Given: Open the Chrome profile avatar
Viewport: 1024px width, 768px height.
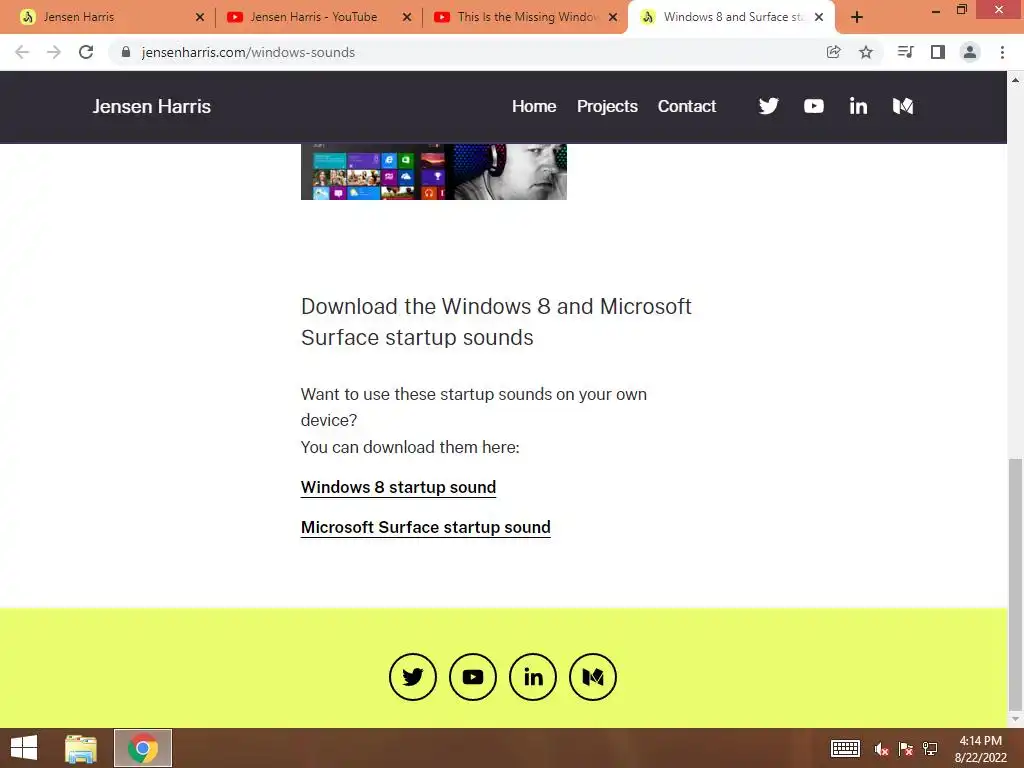Looking at the screenshot, I should click(970, 52).
